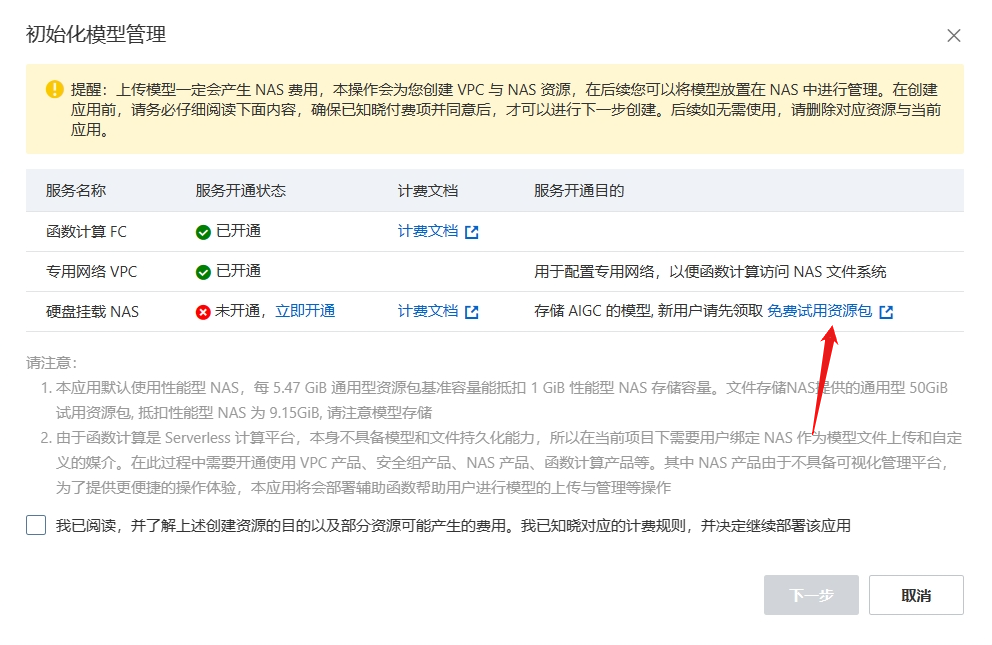This screenshot has width=992, height=645.
Task: Click external-link icon beside FC 计费文档
Action: coord(471,232)
